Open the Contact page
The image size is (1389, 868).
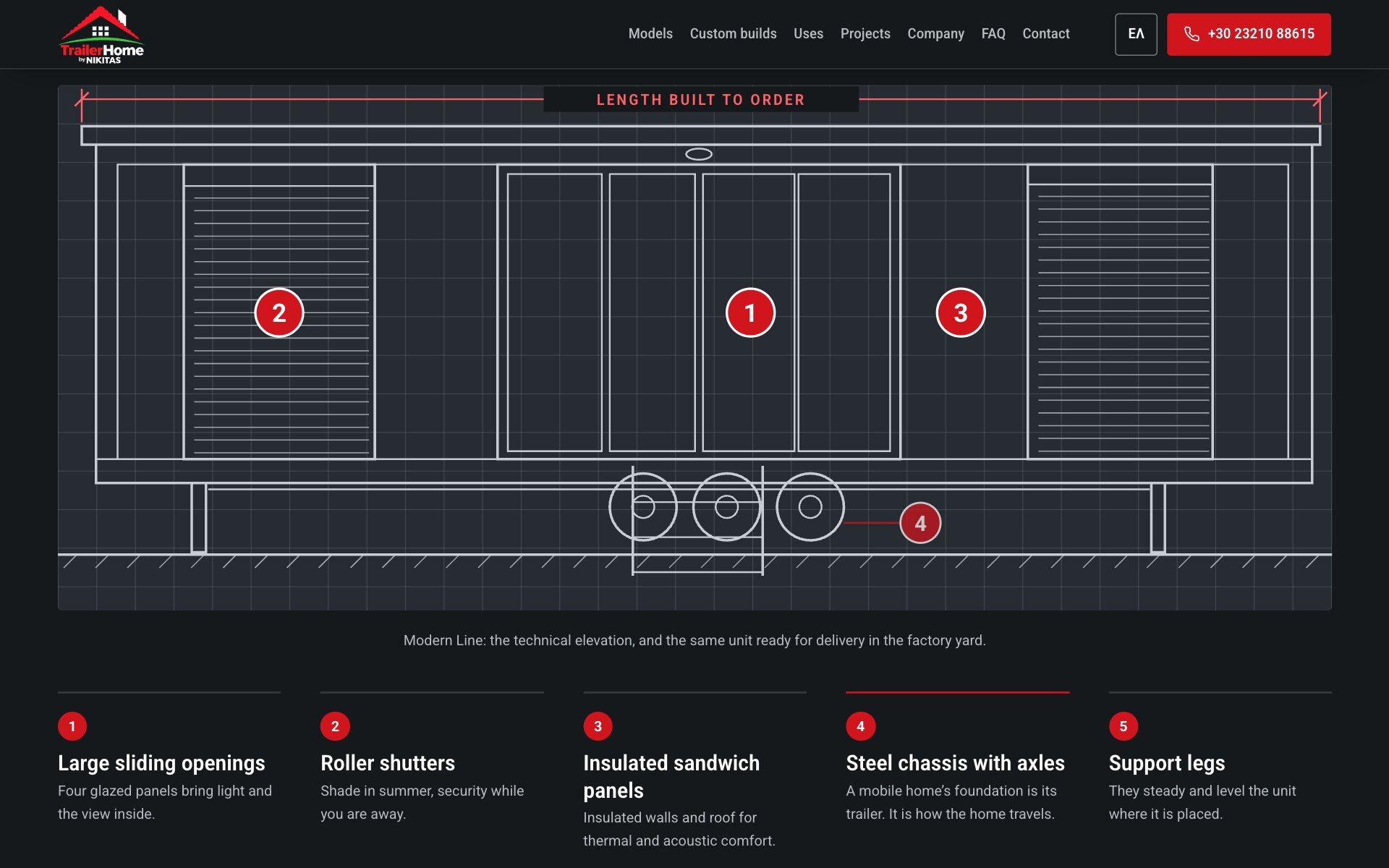click(x=1045, y=34)
